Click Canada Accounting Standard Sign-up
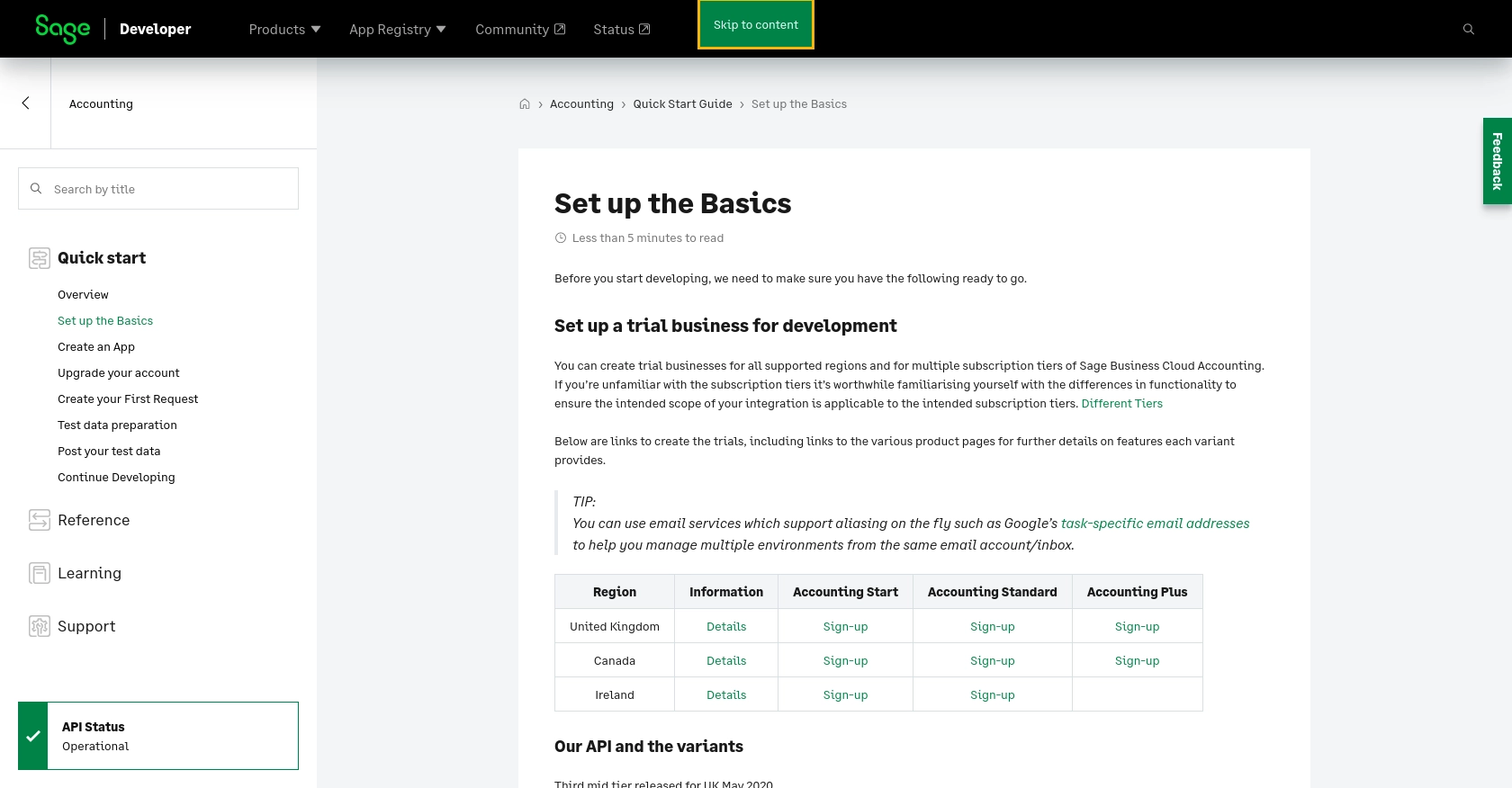1512x788 pixels. 992,661
